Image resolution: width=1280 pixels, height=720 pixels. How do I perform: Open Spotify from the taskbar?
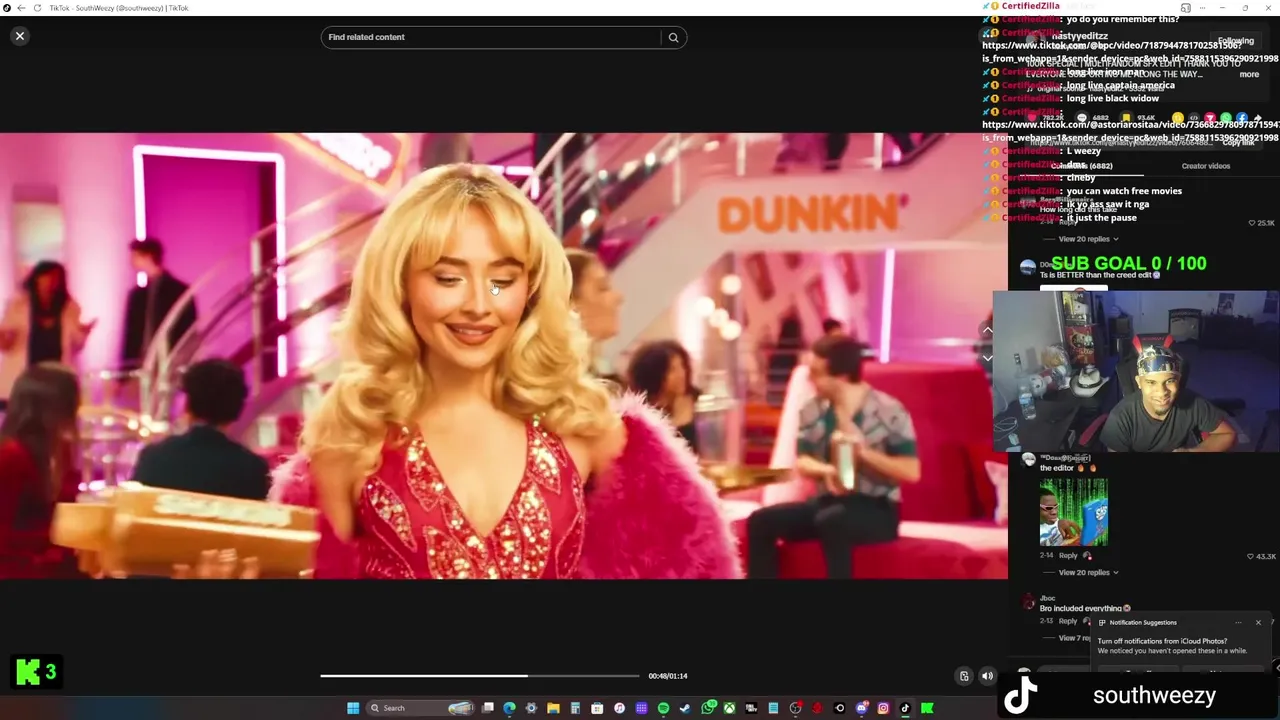click(x=663, y=708)
